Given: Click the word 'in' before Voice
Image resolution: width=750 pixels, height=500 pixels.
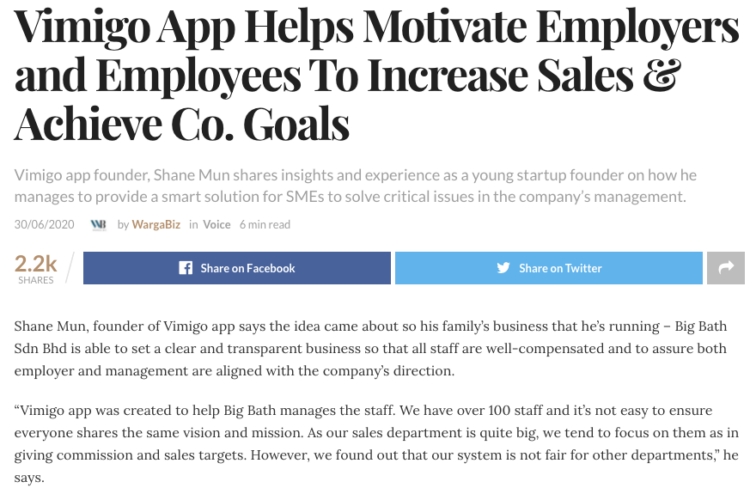Looking at the screenshot, I should point(193,224).
